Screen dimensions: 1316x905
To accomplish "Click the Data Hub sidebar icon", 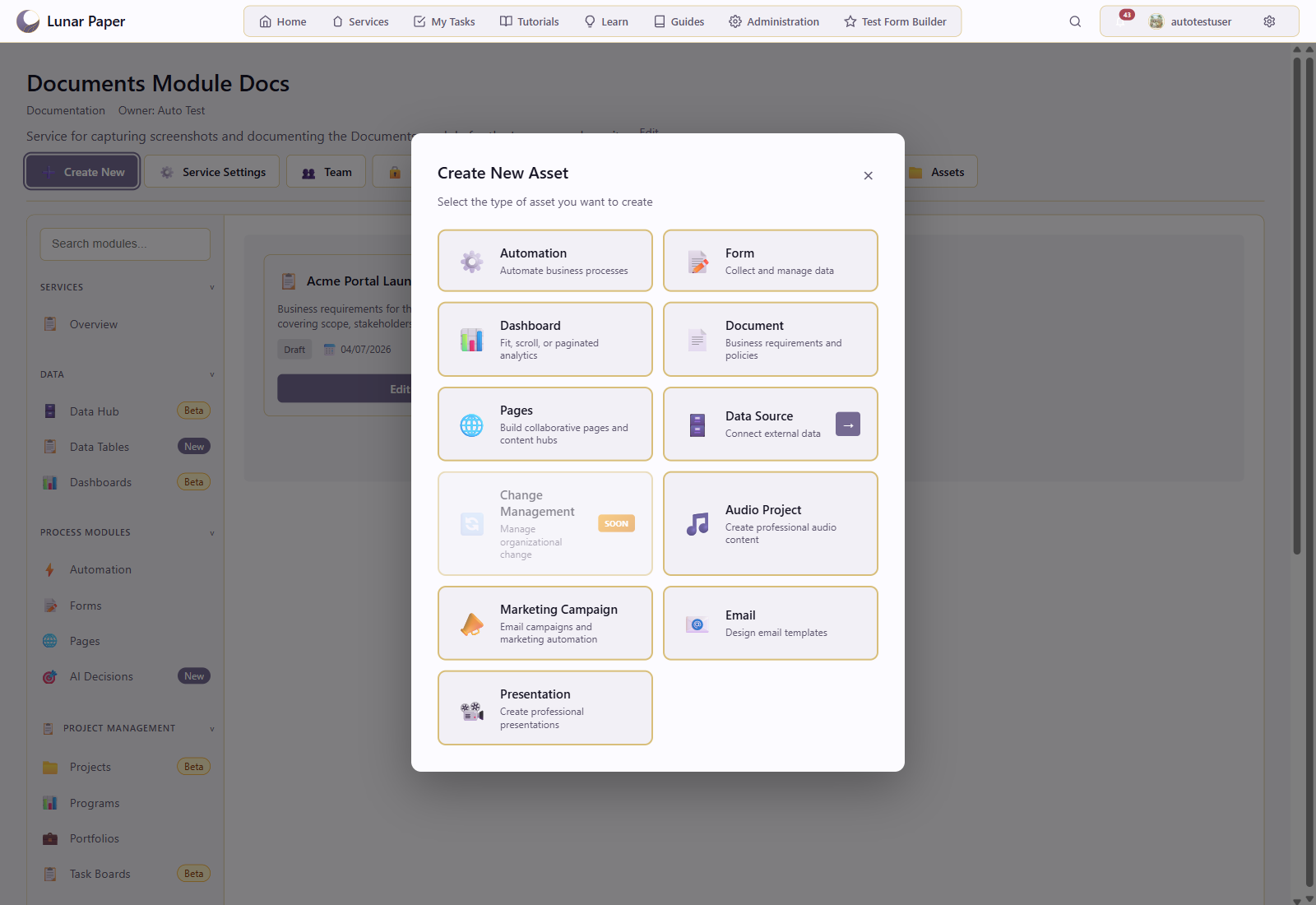I will click(x=50, y=411).
